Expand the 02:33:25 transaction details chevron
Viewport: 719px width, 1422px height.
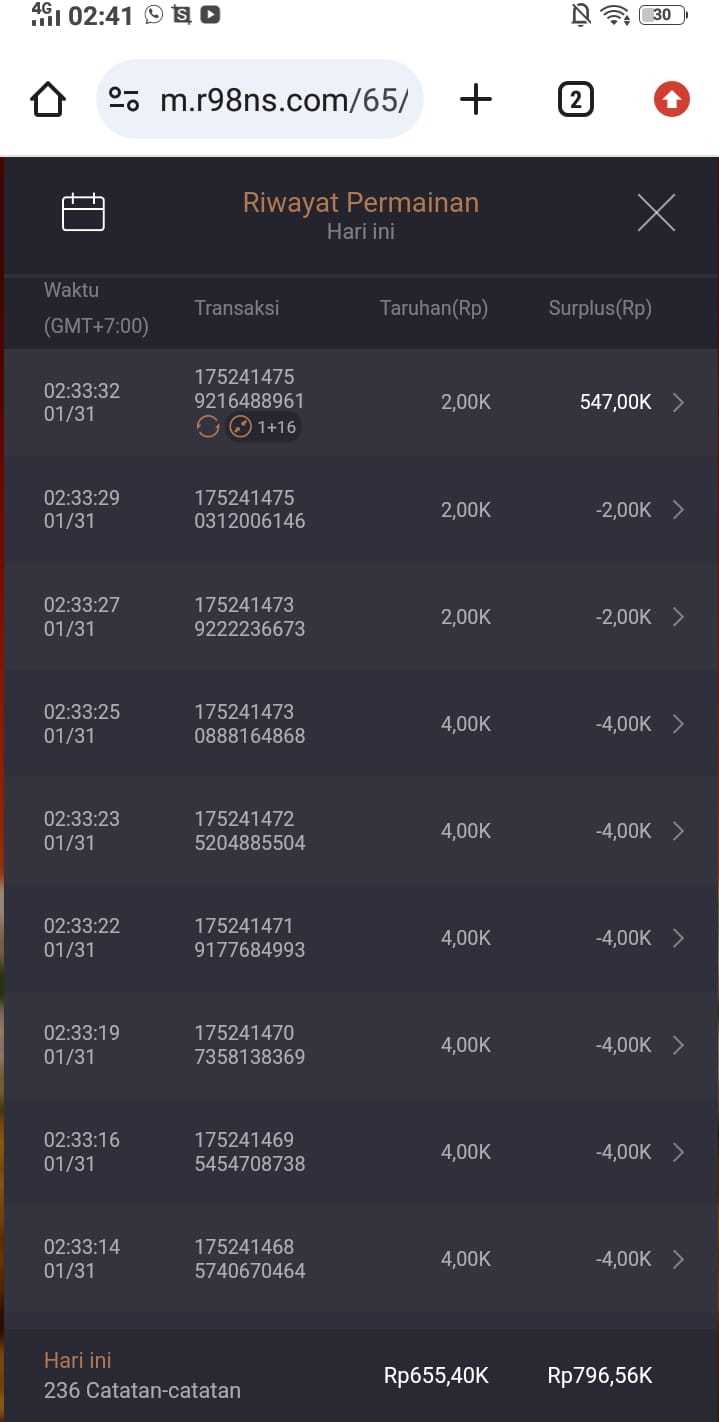(678, 724)
